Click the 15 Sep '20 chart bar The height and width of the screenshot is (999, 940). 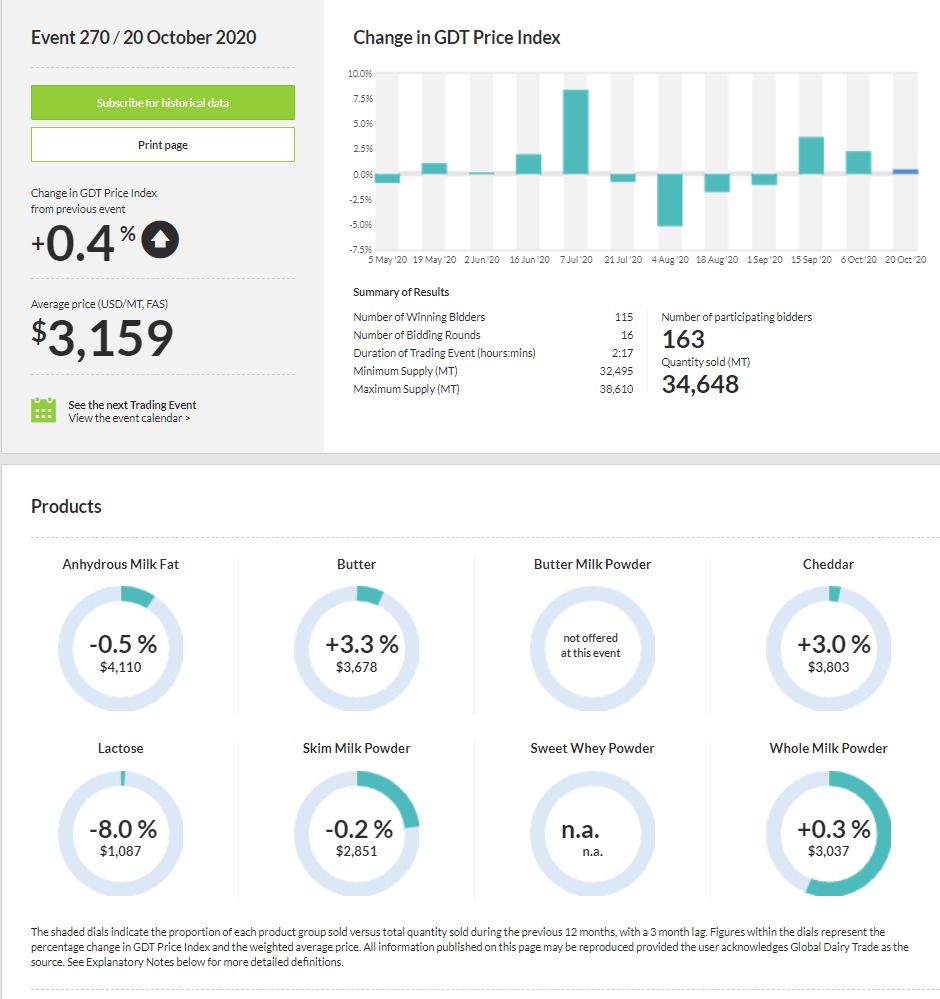tap(811, 156)
